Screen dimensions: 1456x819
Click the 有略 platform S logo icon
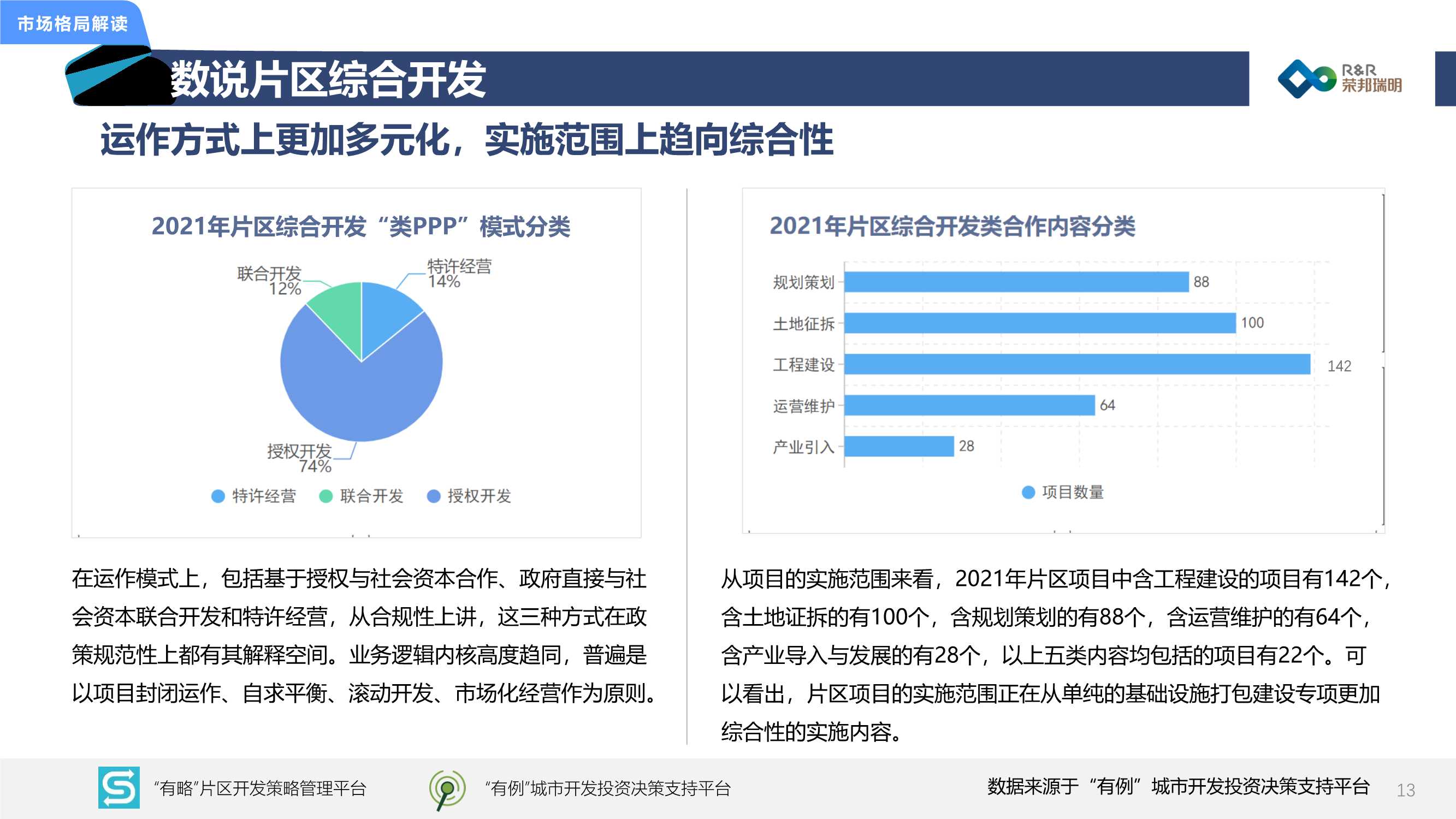pos(119,787)
